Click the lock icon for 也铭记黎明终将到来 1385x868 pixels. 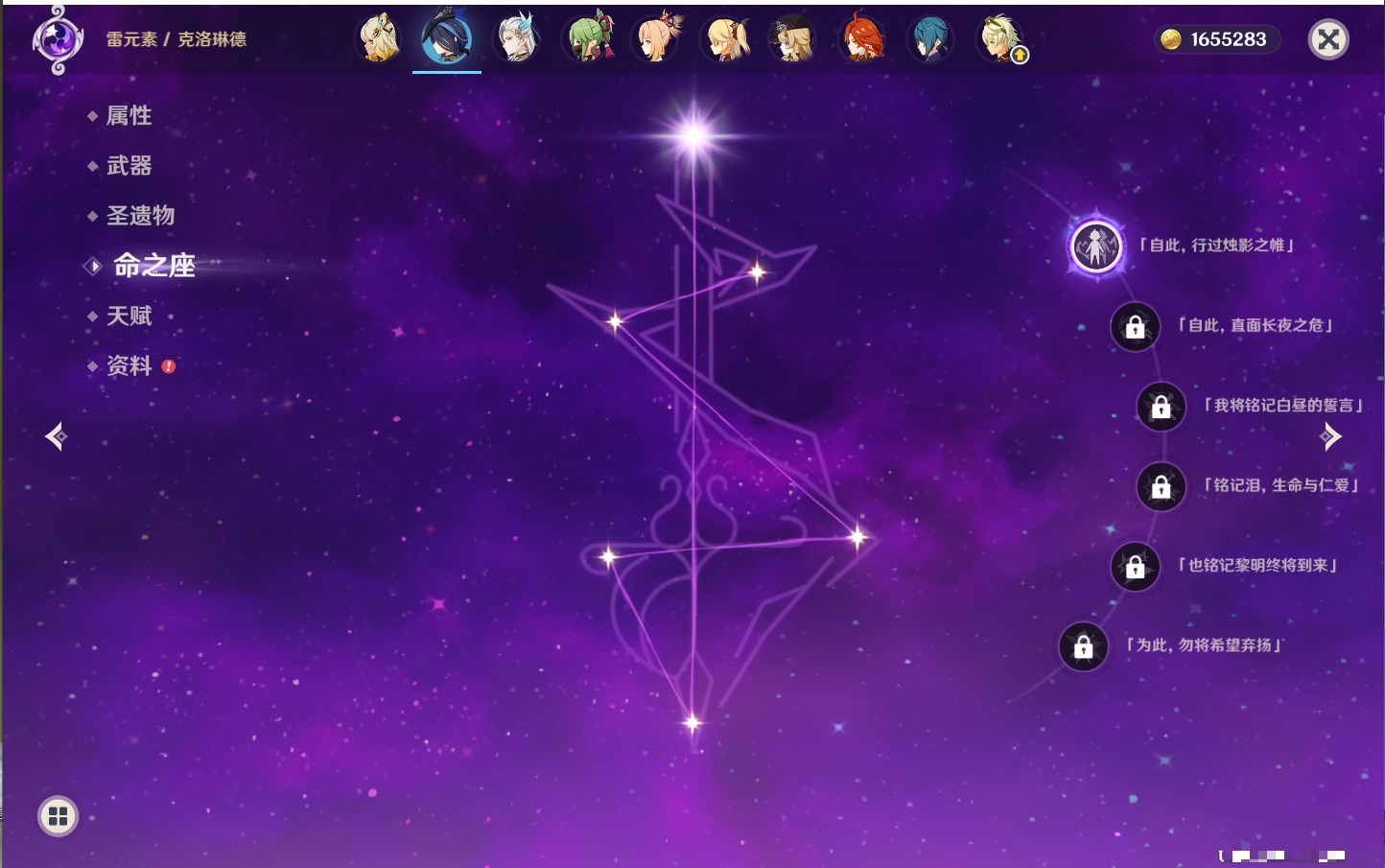(1135, 567)
